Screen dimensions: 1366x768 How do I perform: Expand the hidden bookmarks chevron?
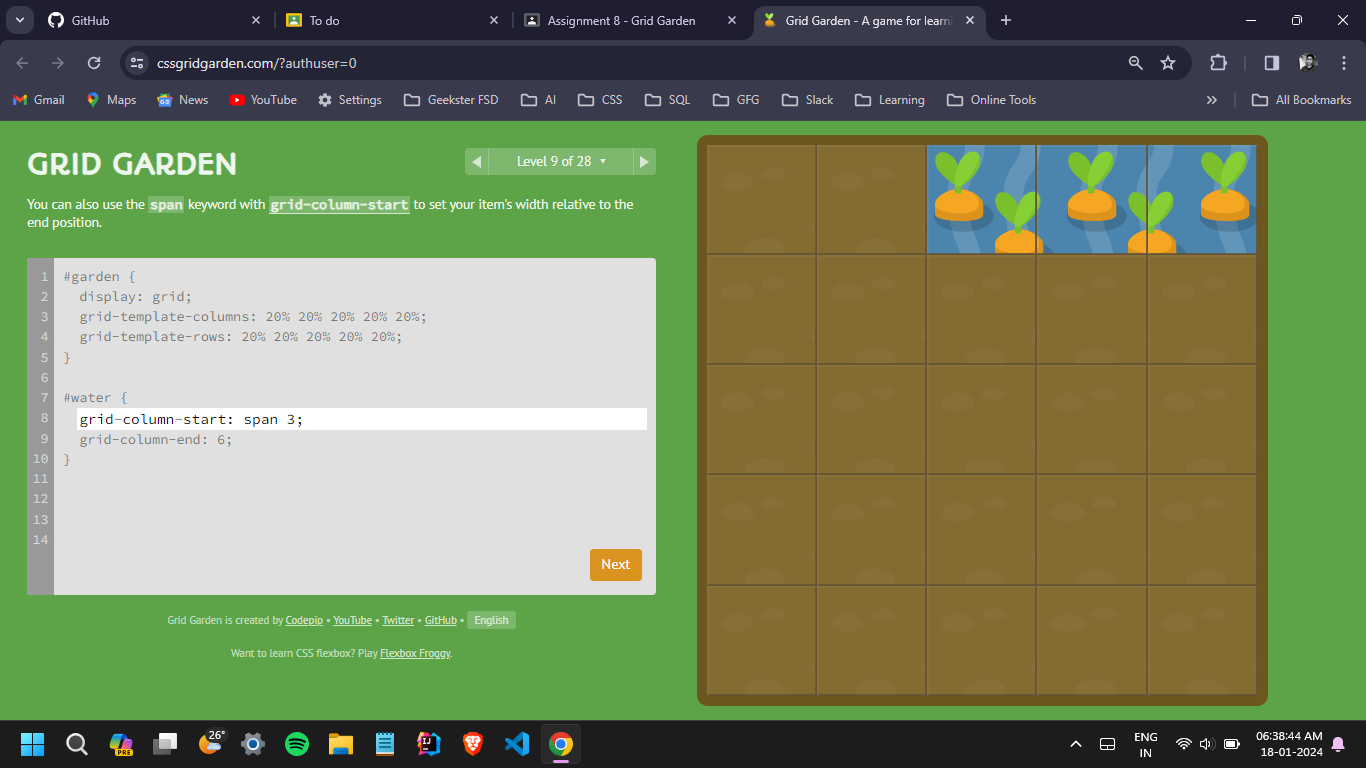pyautogui.click(x=1212, y=100)
